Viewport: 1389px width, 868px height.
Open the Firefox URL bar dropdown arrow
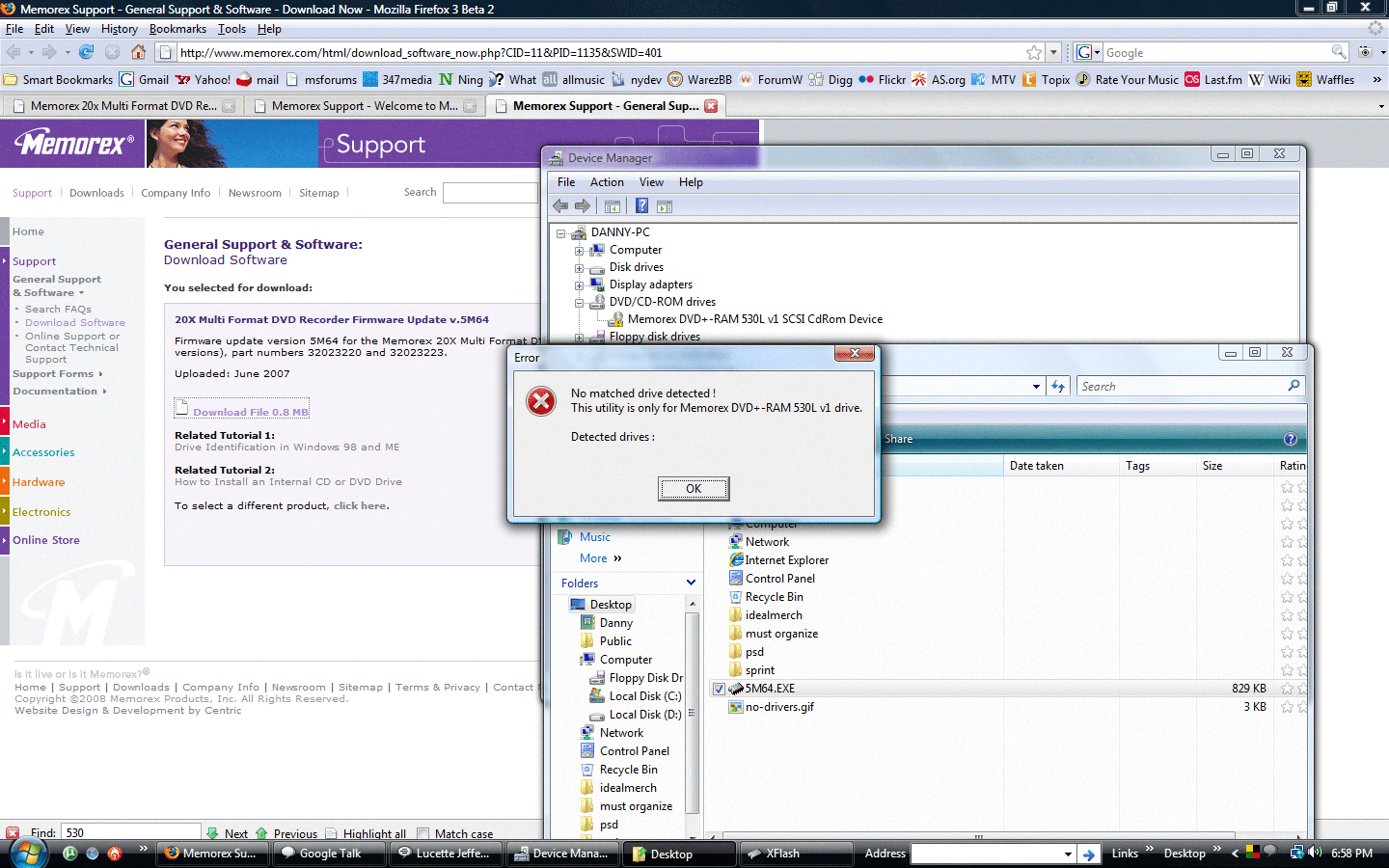pos(1053,52)
